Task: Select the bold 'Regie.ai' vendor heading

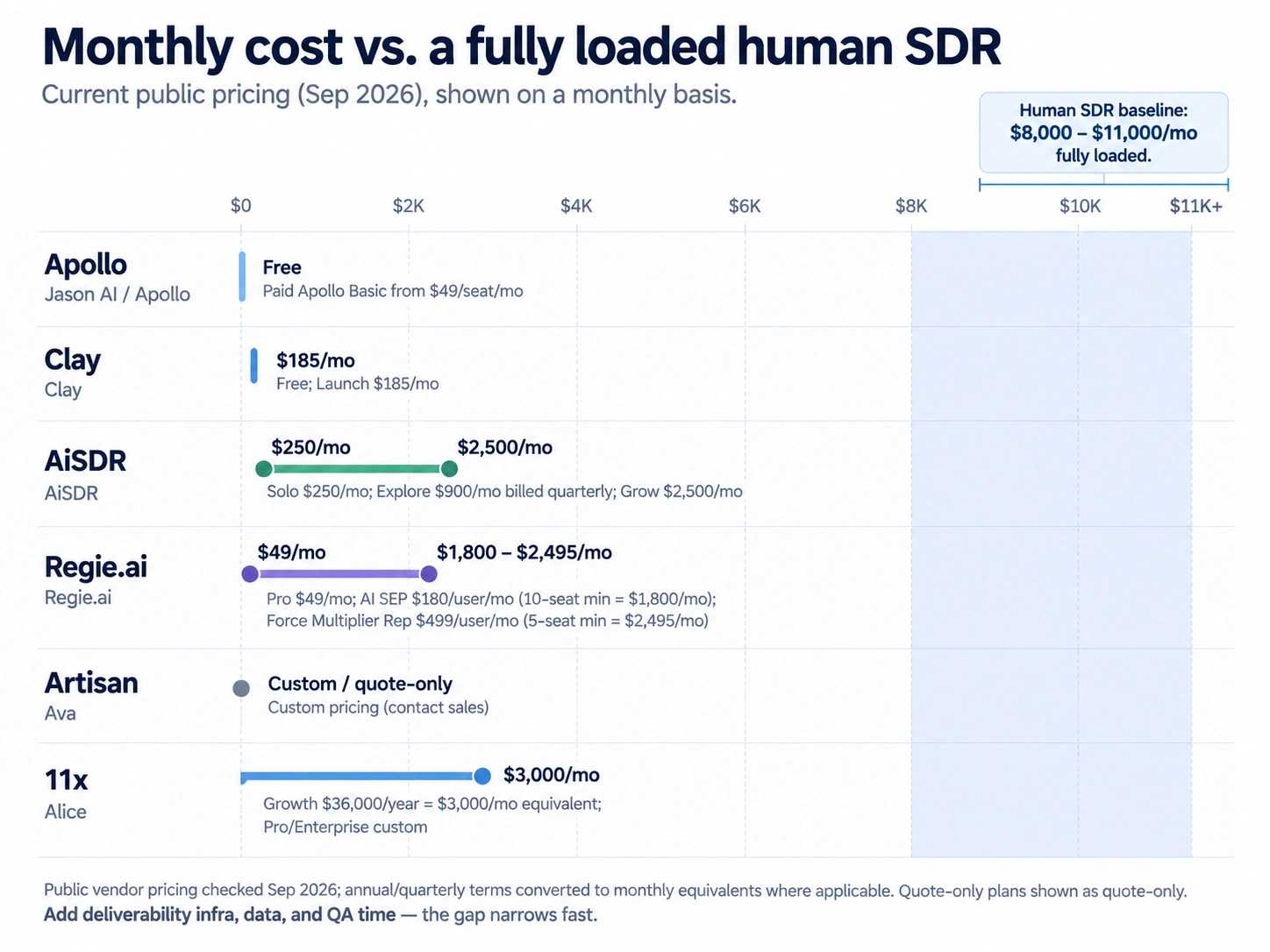Action: coord(96,567)
